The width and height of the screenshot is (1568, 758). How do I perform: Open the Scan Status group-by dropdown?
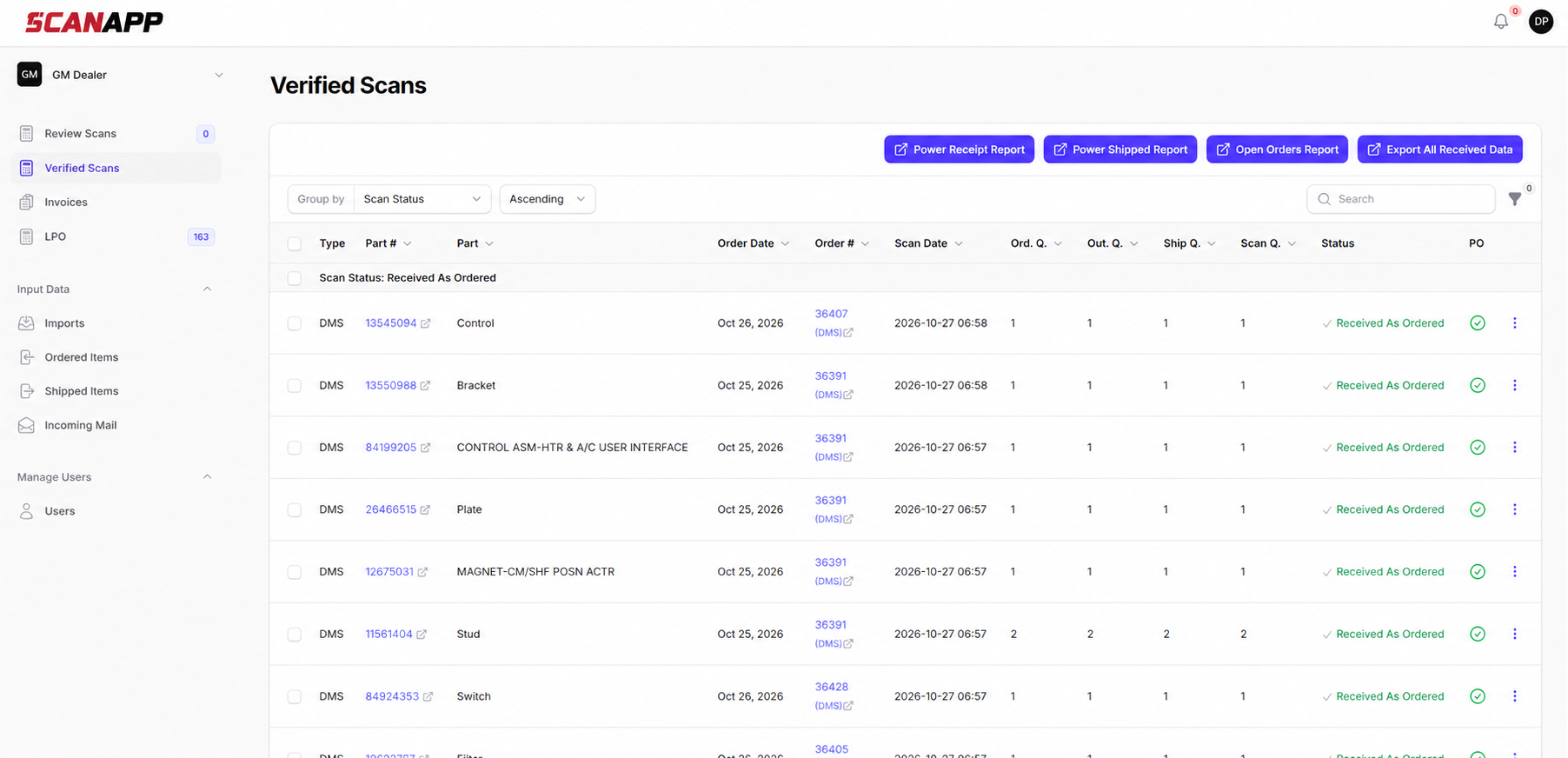pos(422,199)
